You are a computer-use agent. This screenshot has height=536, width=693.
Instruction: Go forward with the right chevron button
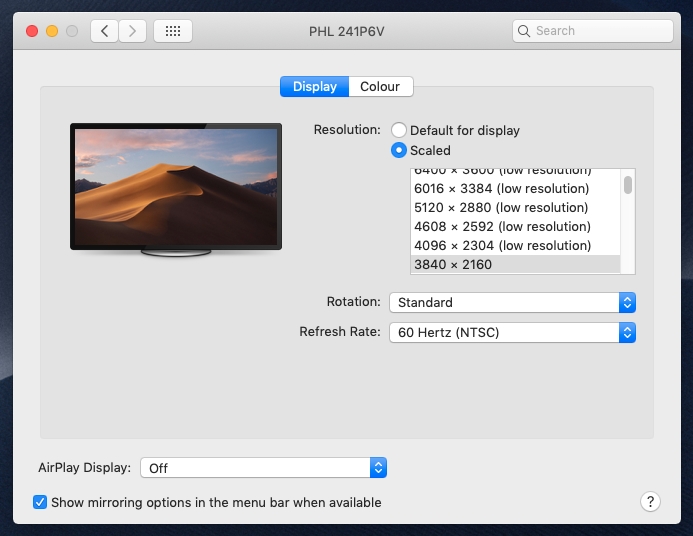click(132, 31)
